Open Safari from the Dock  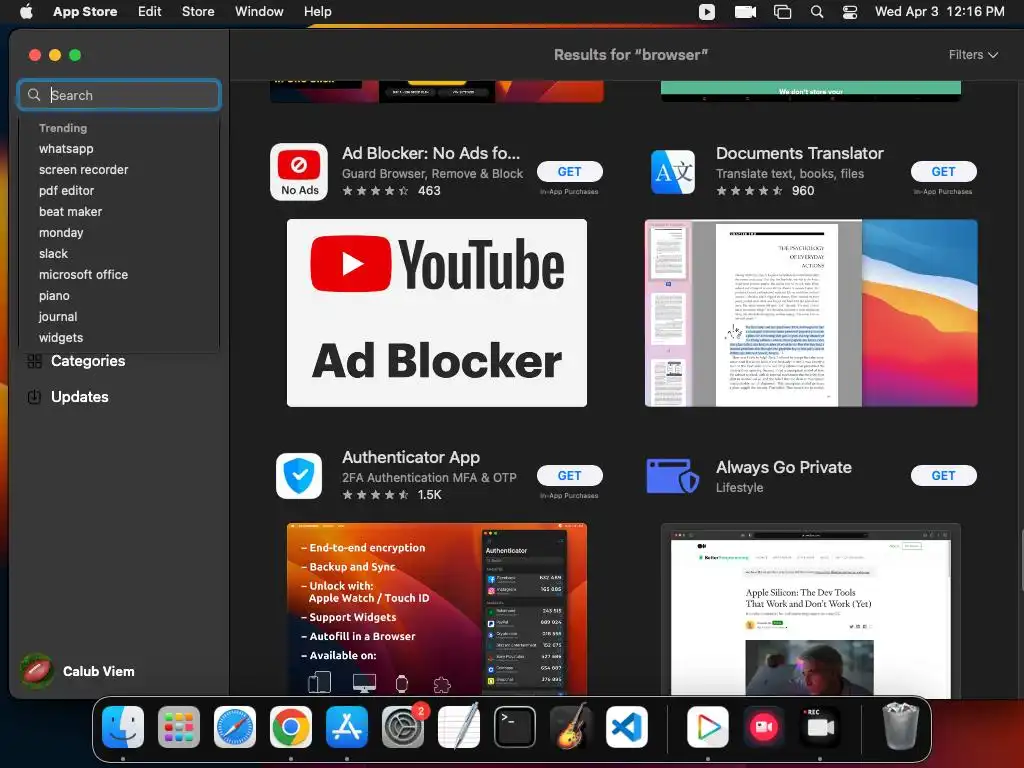[x=235, y=727]
